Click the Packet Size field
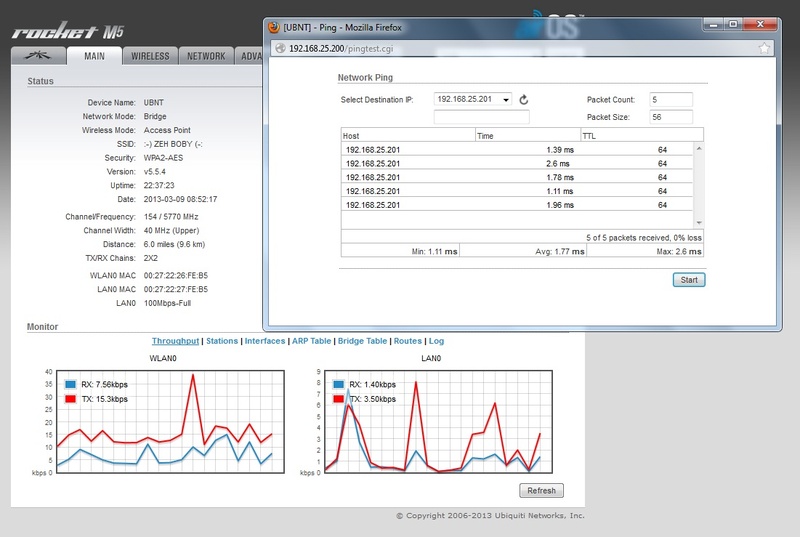The width and height of the screenshot is (800, 537). coord(671,117)
